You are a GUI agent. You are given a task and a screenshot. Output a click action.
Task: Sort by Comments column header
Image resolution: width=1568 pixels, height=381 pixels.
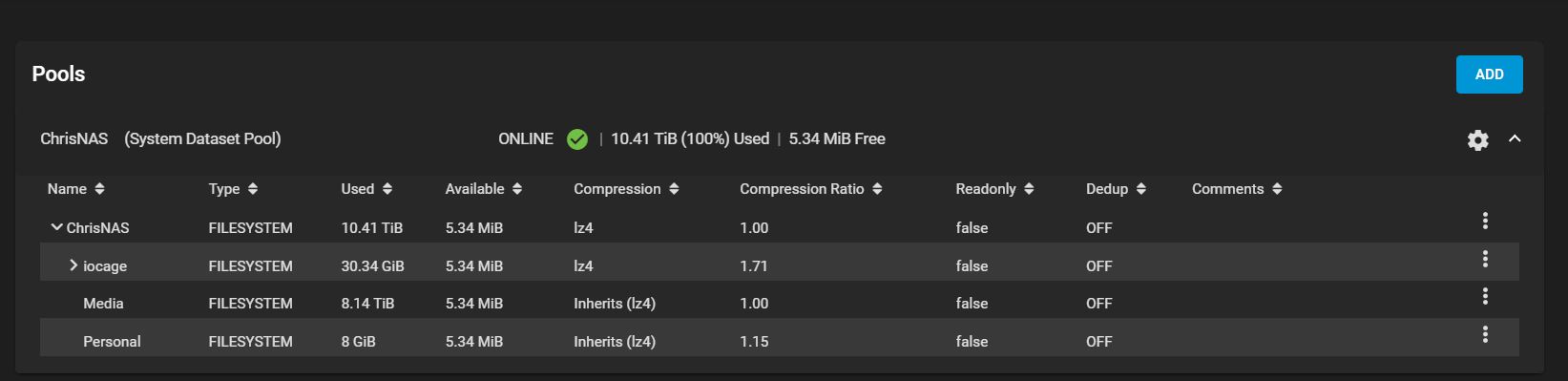tap(1237, 189)
